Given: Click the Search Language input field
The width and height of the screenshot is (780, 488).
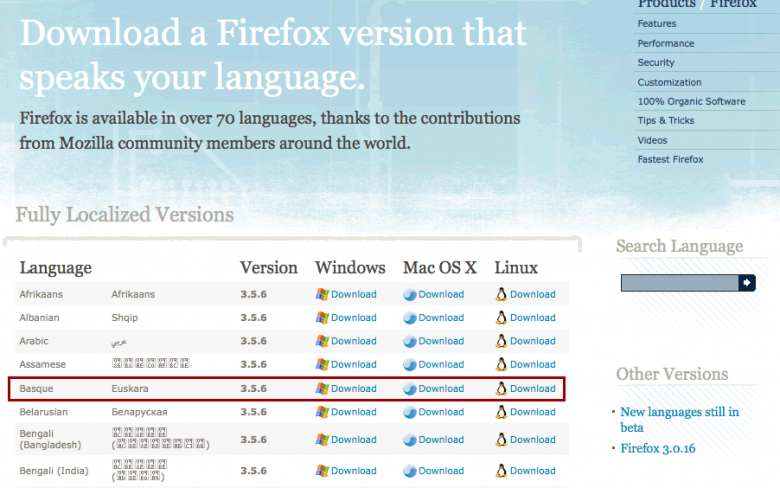Looking at the screenshot, I should pos(680,283).
